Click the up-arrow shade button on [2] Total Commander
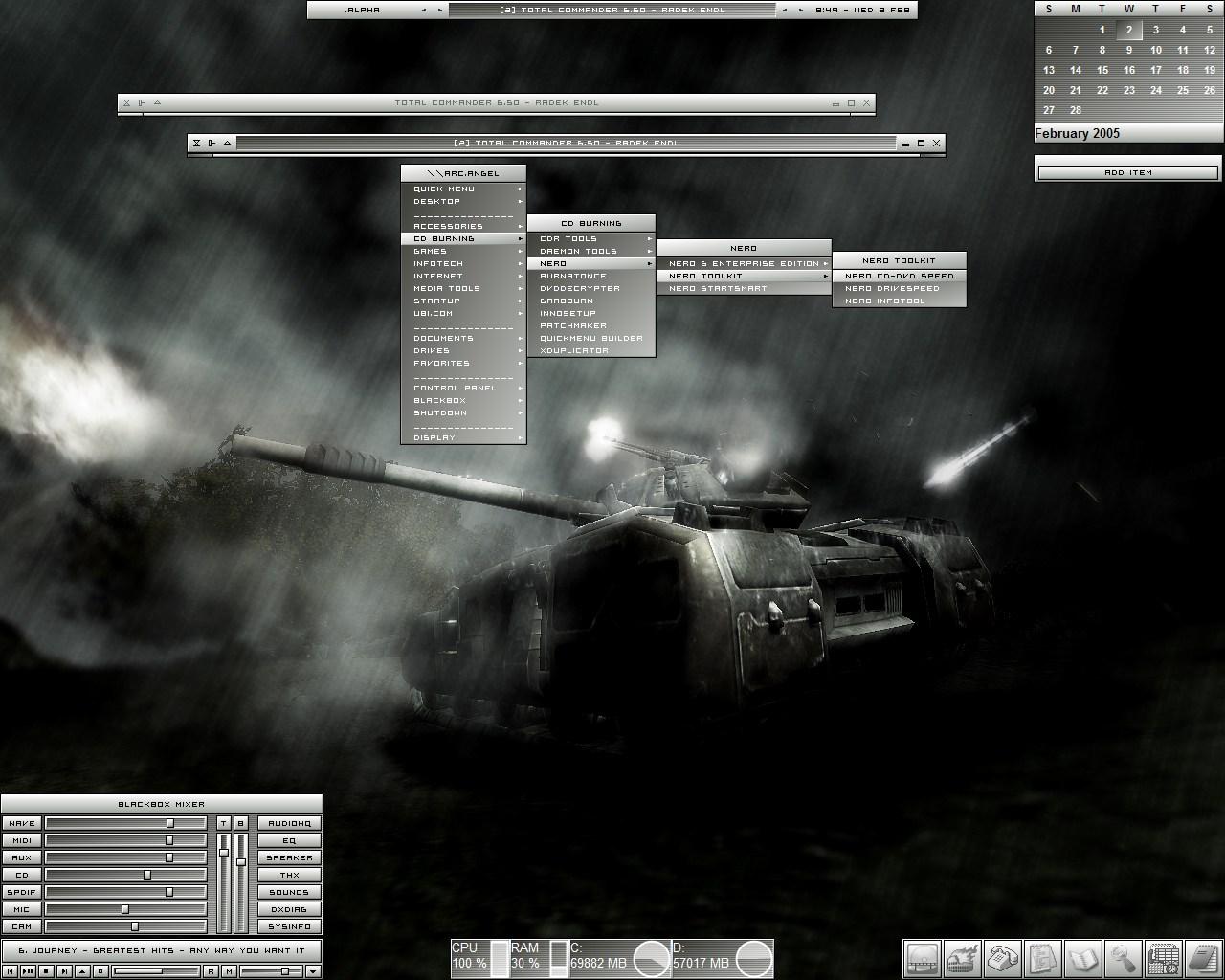1225x980 pixels. [227, 143]
